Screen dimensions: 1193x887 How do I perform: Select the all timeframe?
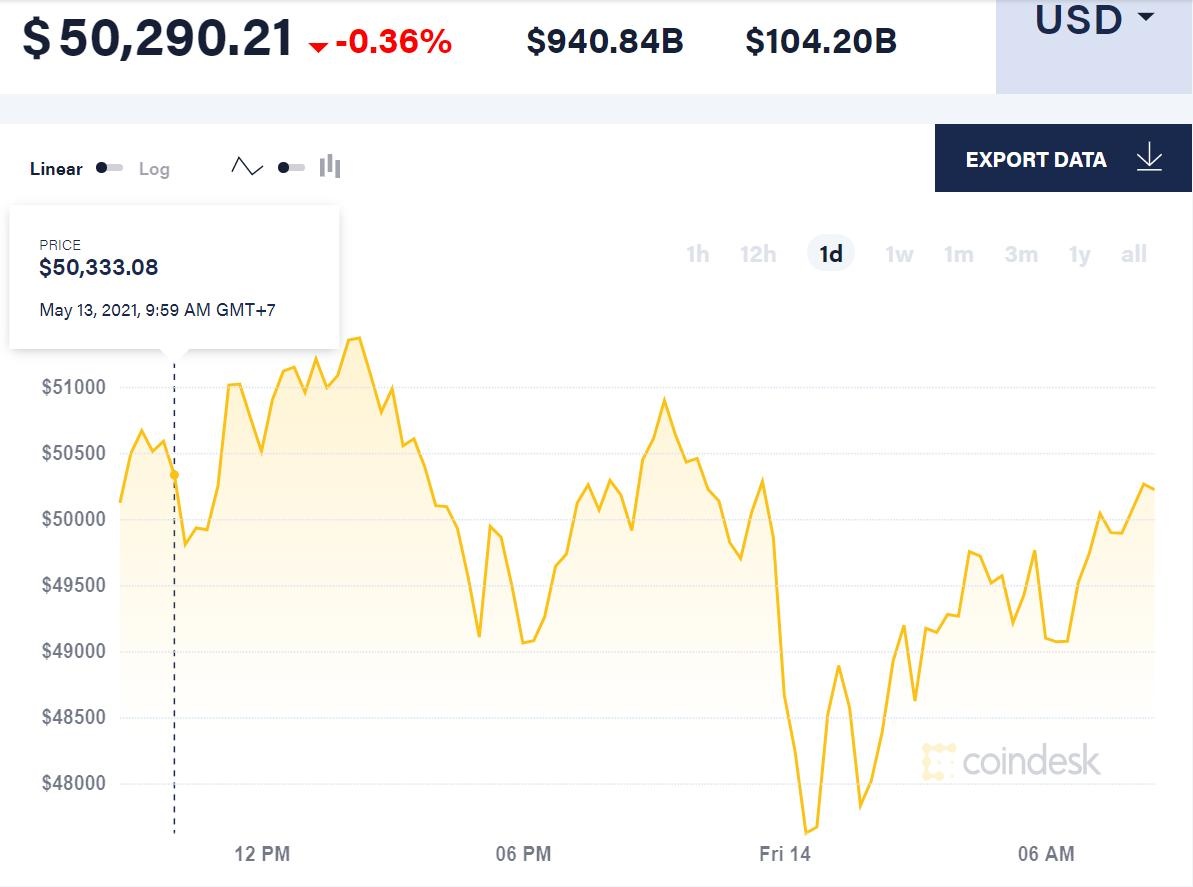[1133, 254]
